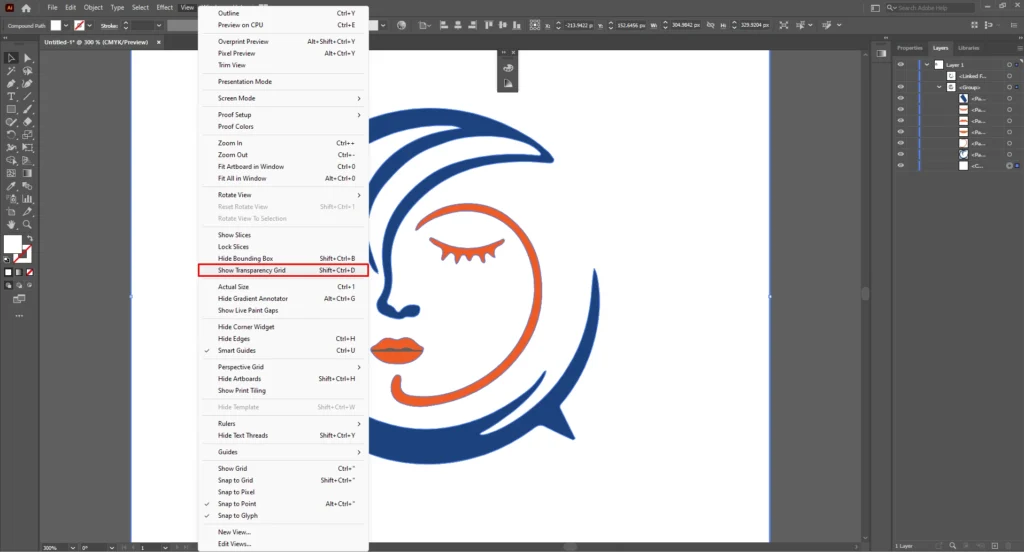This screenshot has height=552, width=1024.
Task: Select the Free Transform tool
Action: pyautogui.click(x=27, y=148)
